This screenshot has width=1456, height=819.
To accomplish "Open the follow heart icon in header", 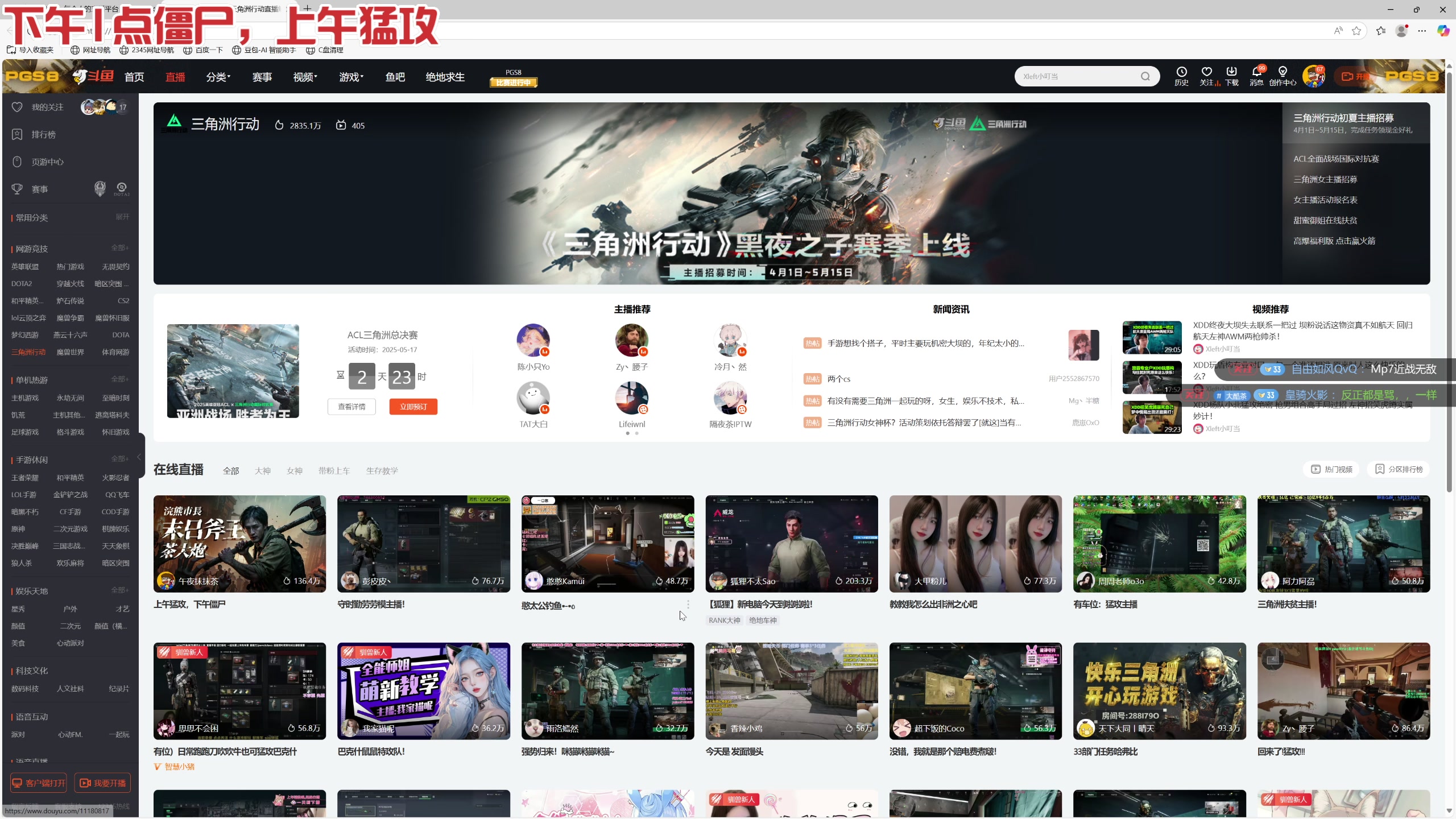I will (x=1206, y=76).
